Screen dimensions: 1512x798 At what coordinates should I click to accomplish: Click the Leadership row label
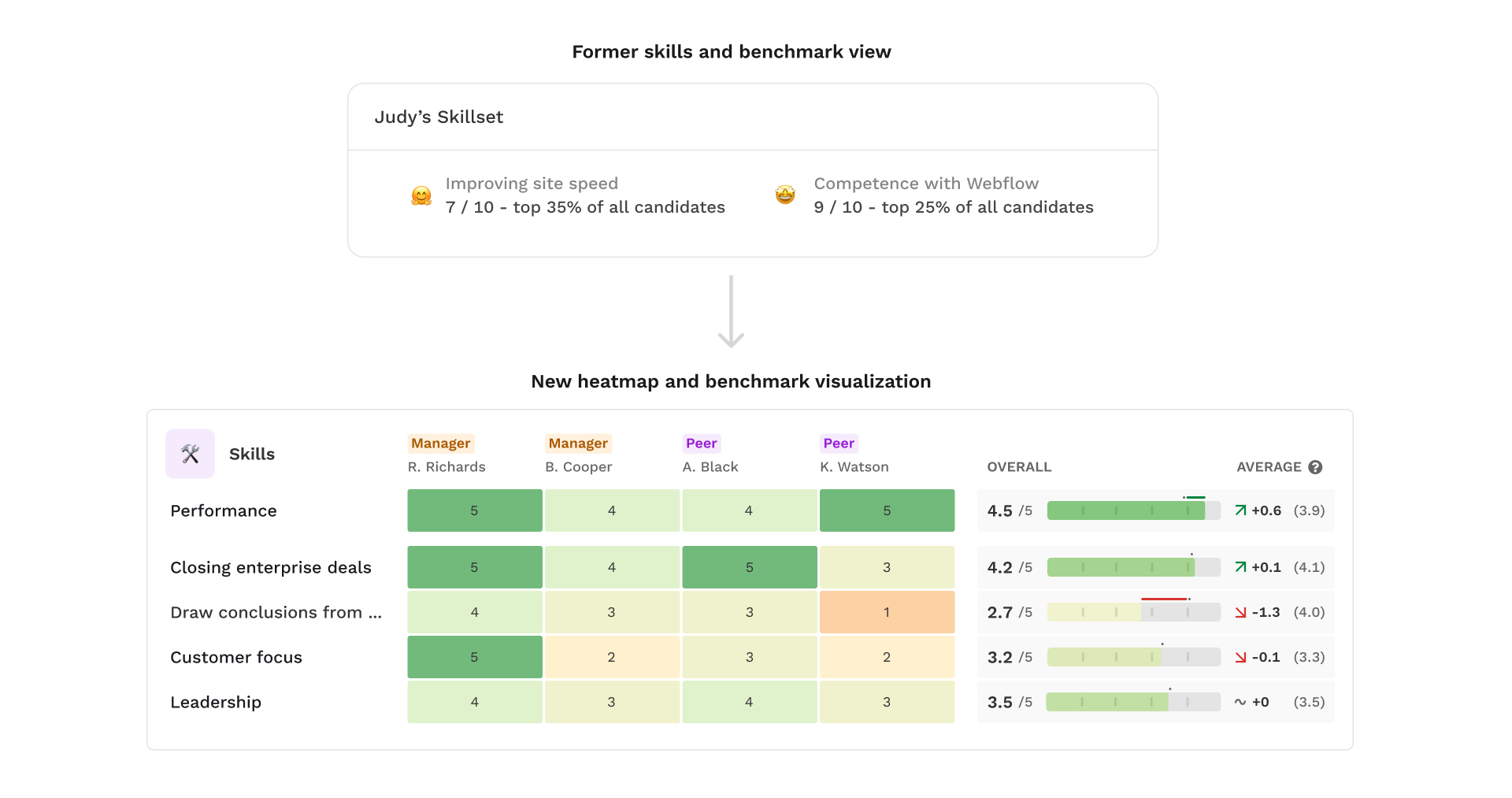[216, 702]
